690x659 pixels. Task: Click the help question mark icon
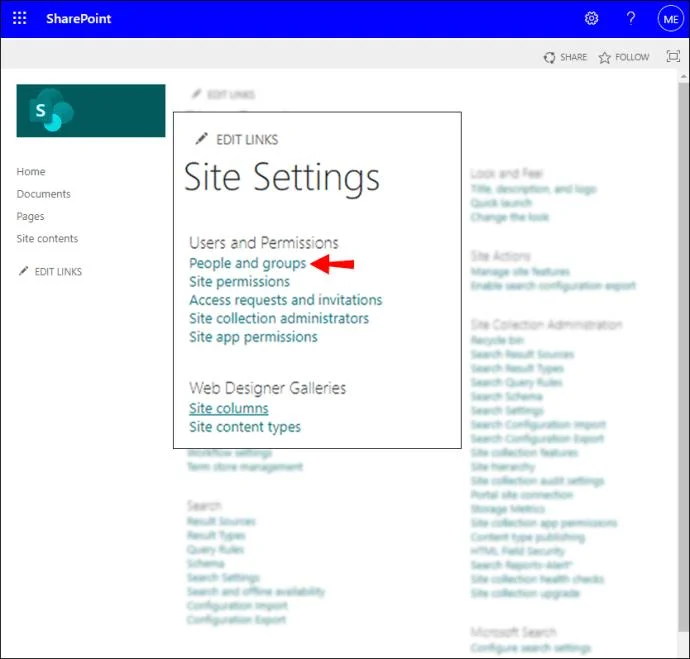631,18
